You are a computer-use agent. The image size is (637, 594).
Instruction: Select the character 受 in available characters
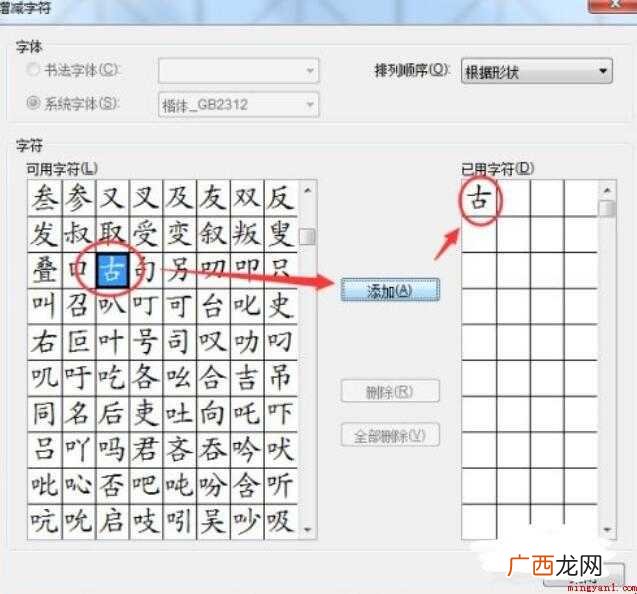(146, 234)
